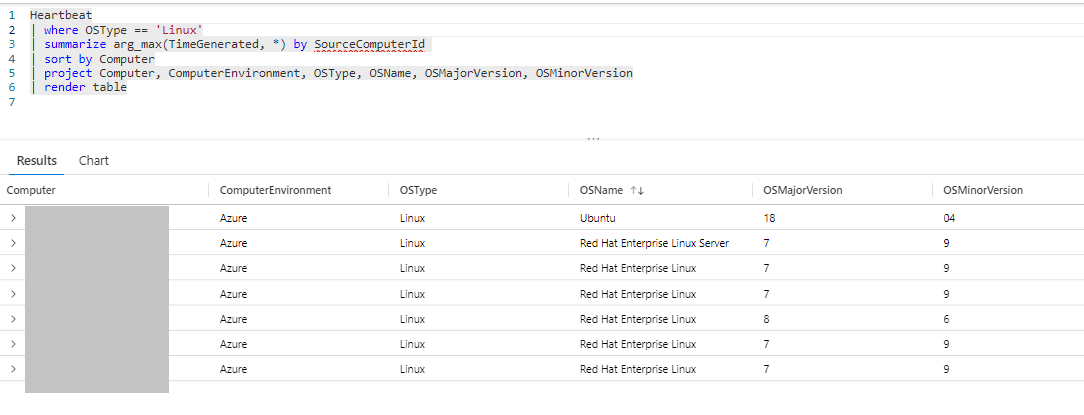Click the 'render table' line in editor
Viewport: 1084px width, 415px height.
tap(85, 87)
